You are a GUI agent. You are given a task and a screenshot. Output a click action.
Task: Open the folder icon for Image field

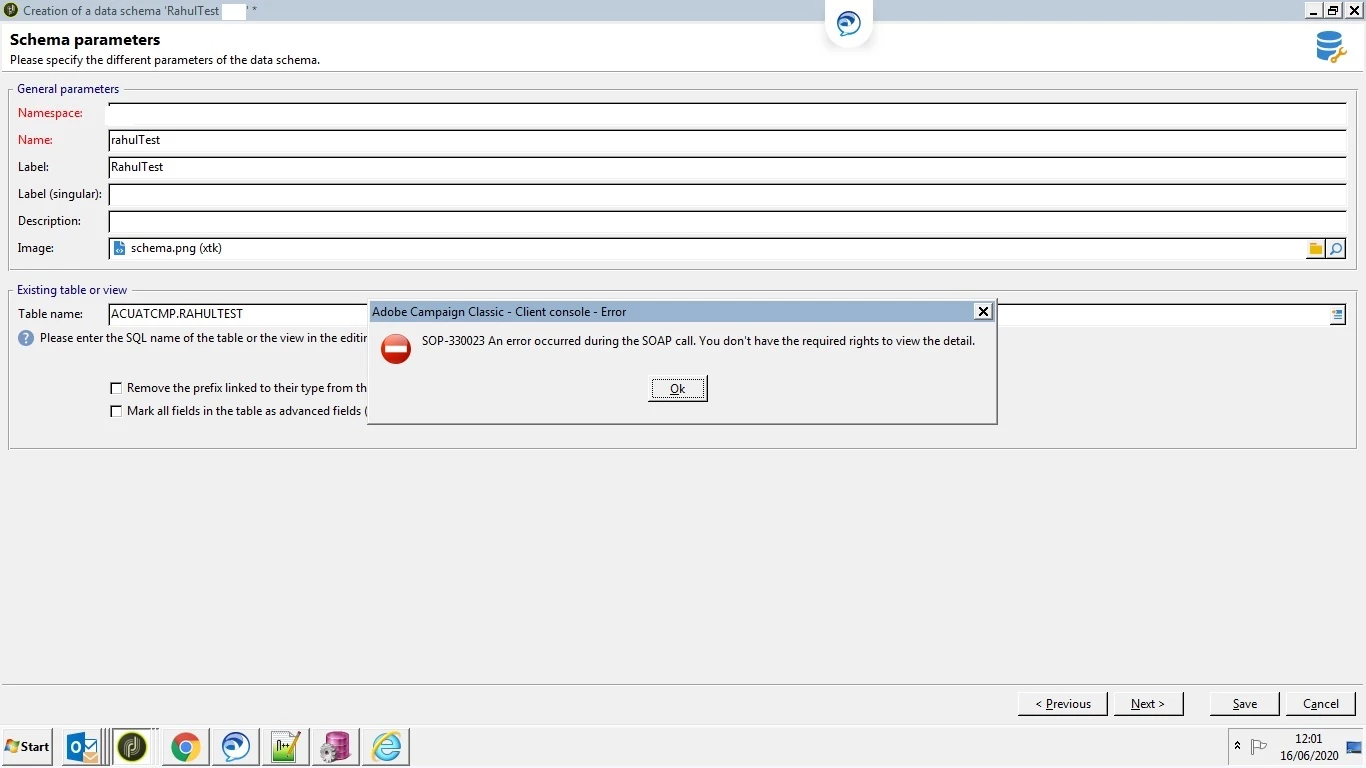[x=1316, y=249]
